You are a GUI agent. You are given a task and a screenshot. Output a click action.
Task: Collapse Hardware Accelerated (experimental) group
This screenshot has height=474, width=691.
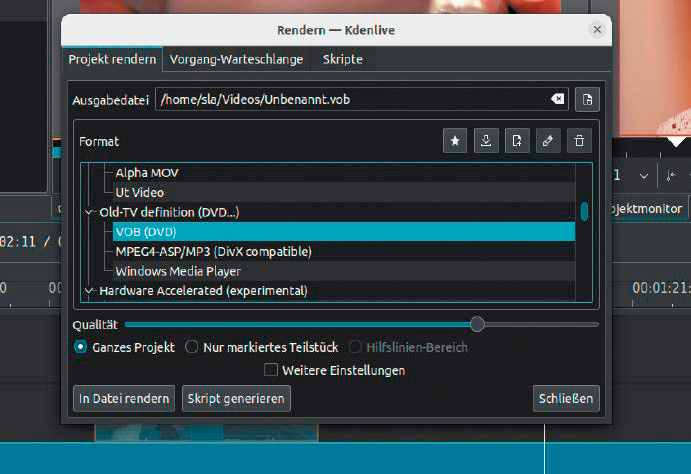[89, 291]
